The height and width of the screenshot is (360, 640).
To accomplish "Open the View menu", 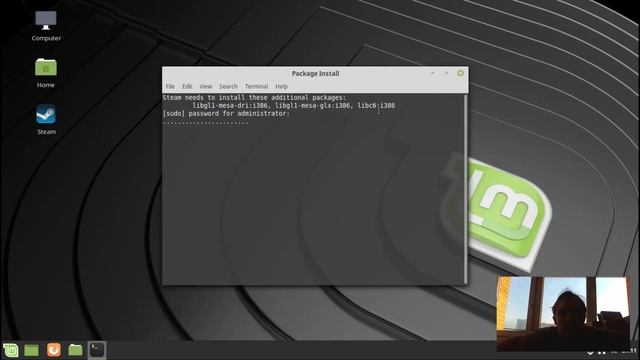I will [205, 86].
